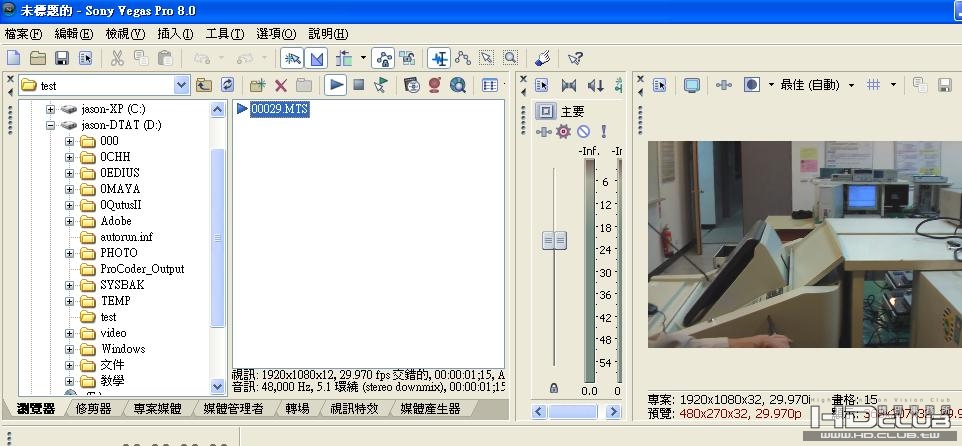
Task: Save project using the floppy disk icon
Action: coord(61,58)
